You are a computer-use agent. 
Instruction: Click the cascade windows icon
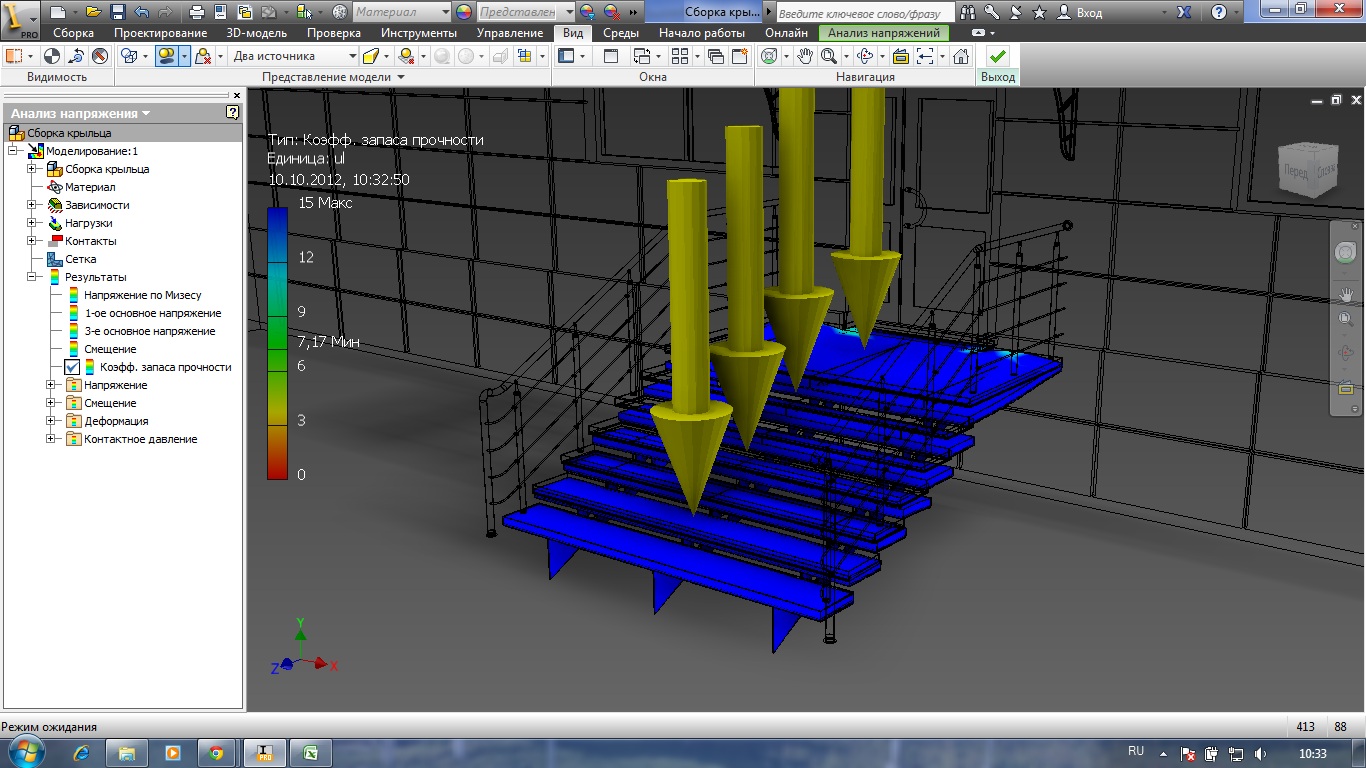point(715,56)
